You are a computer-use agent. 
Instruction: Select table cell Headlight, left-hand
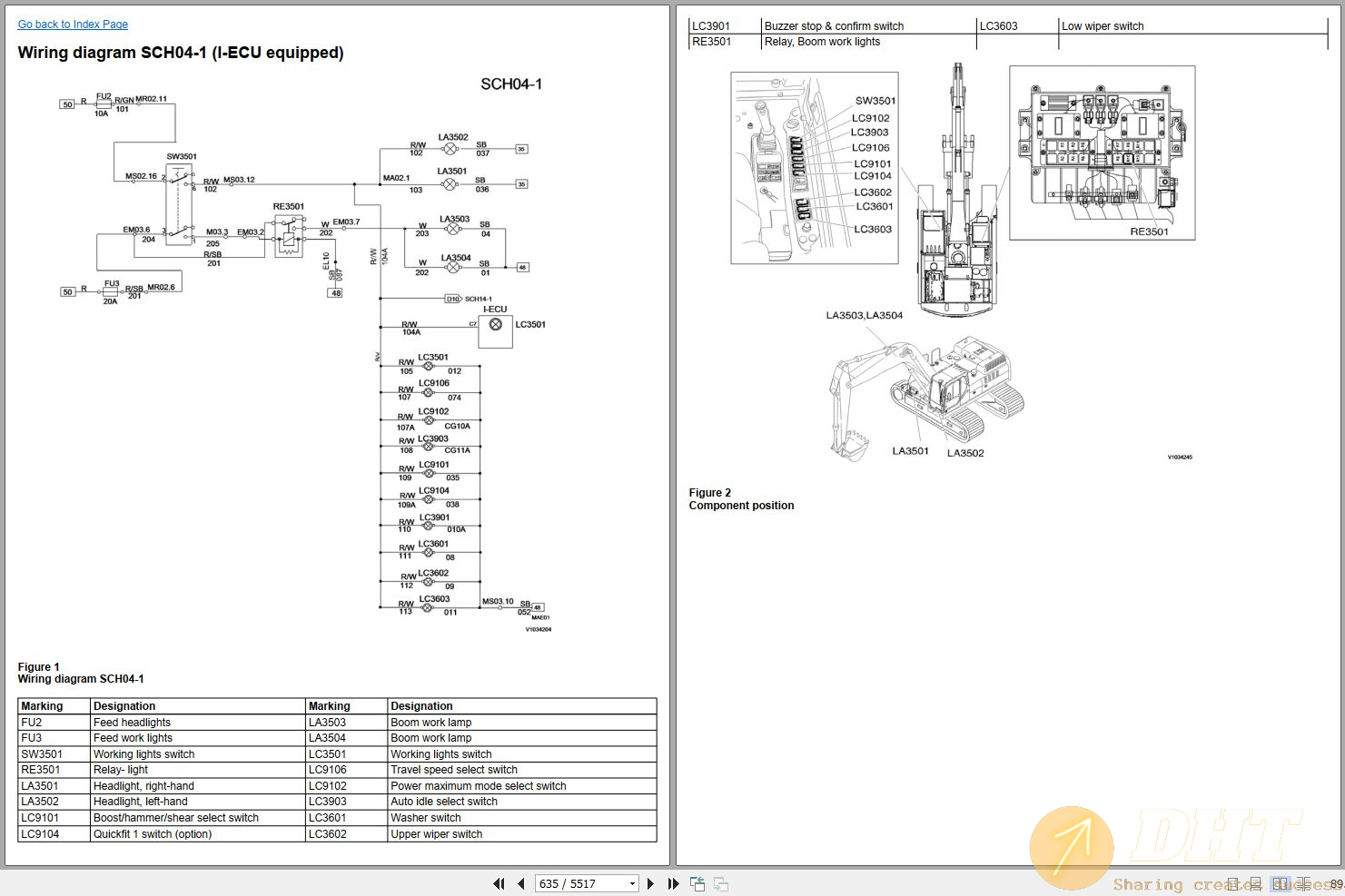[x=198, y=802]
